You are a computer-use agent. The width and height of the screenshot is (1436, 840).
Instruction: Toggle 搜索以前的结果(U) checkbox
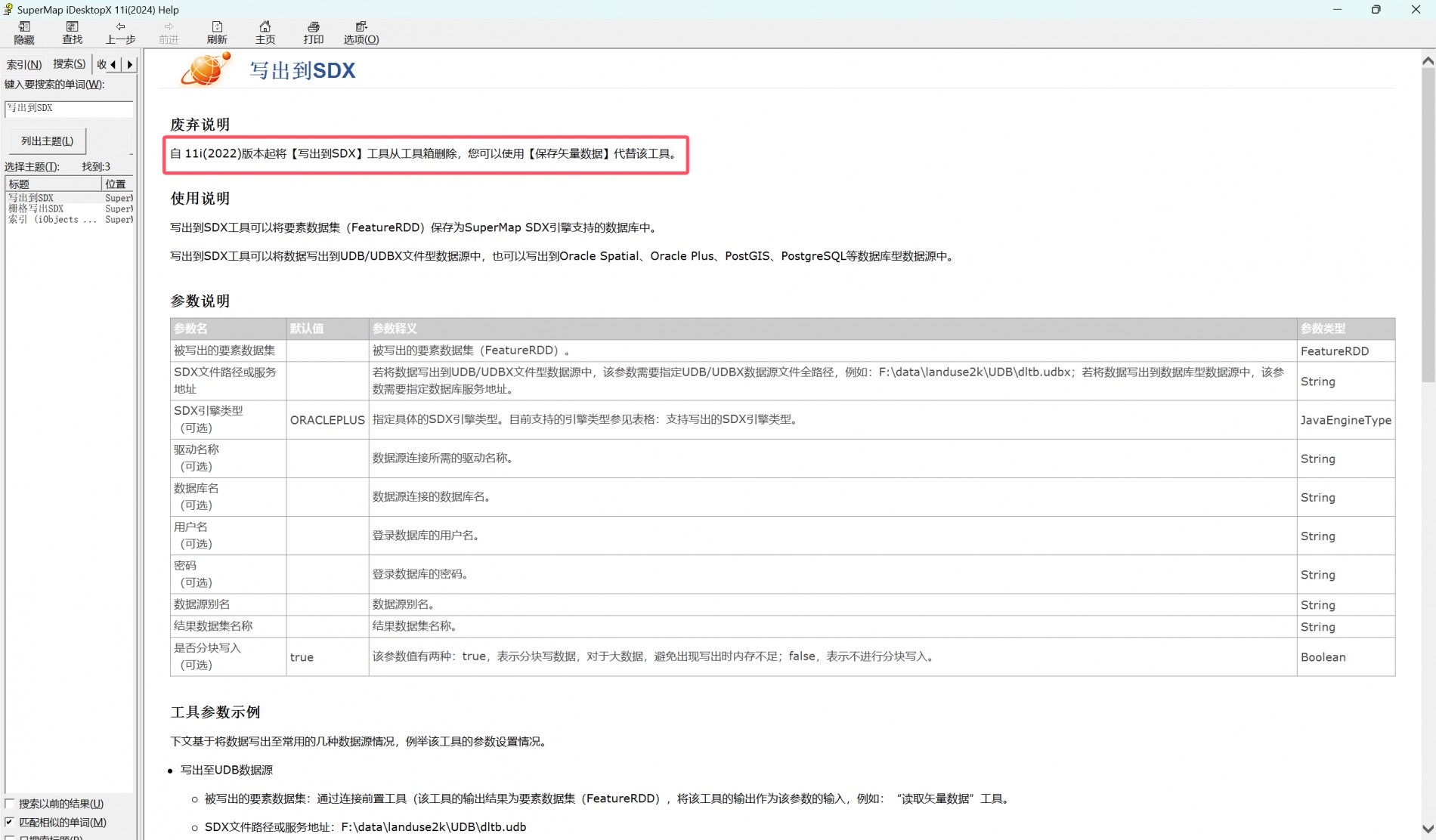[10, 804]
